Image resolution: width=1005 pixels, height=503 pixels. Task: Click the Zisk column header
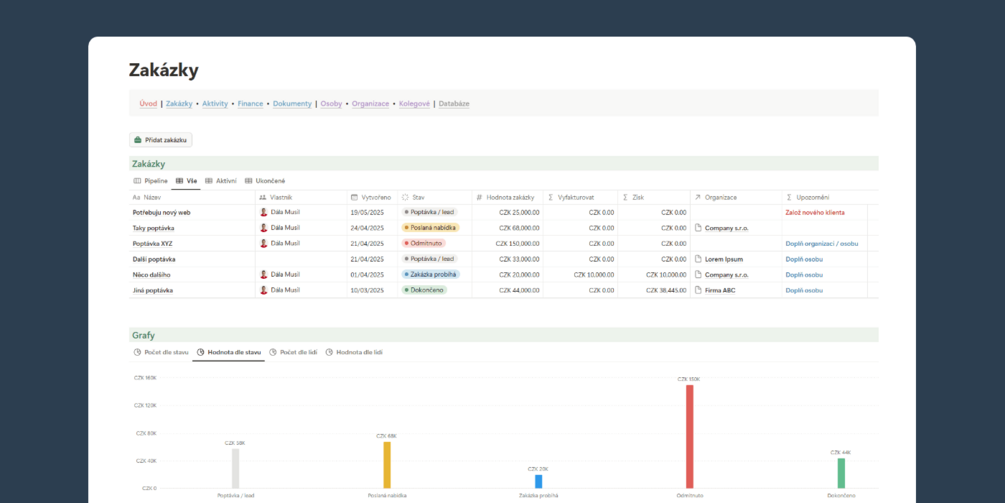tap(654, 197)
